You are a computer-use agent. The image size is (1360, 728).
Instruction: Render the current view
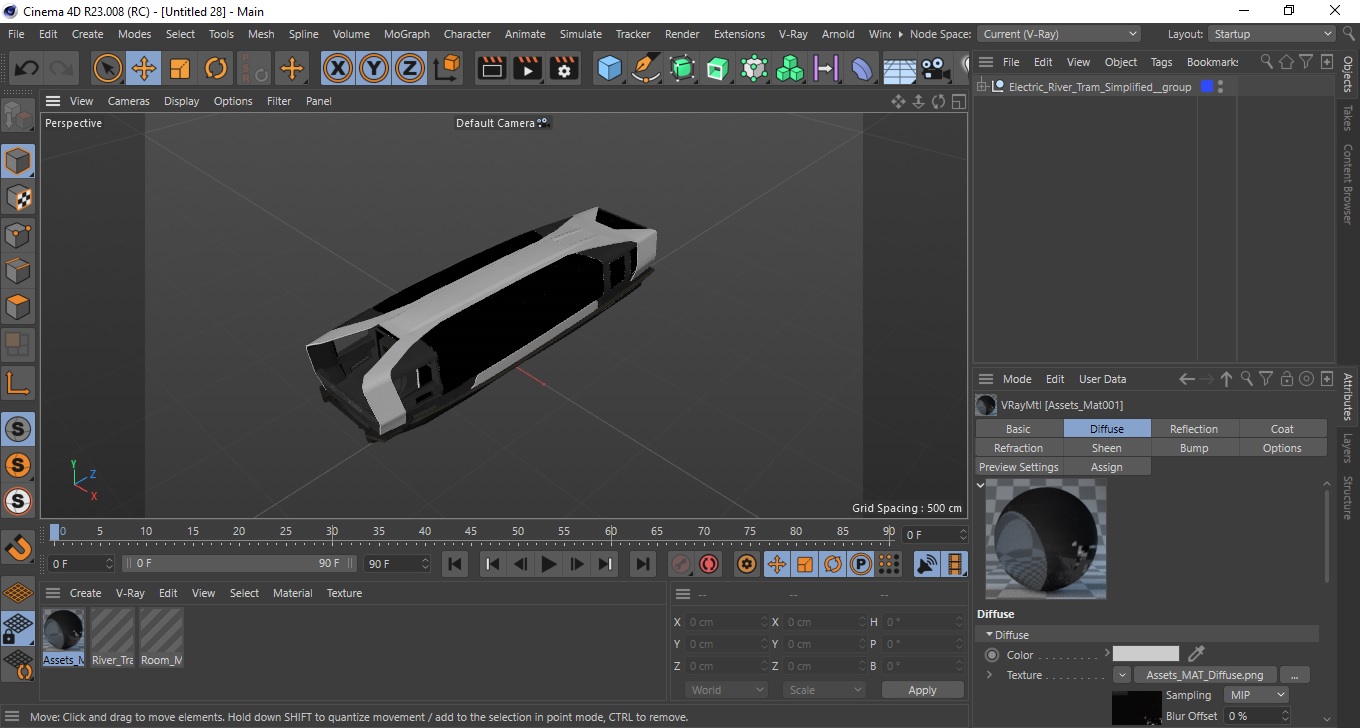pos(492,69)
